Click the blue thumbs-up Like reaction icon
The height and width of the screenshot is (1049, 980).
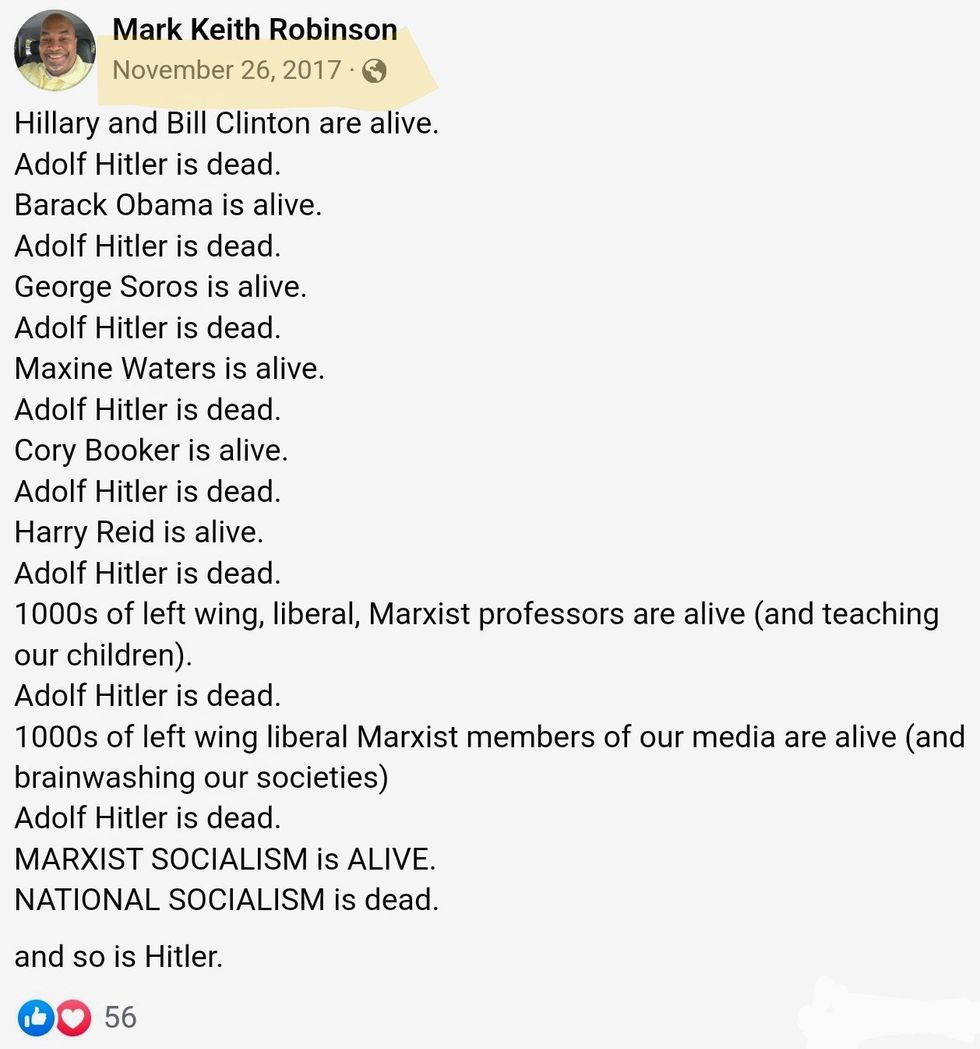35,1017
